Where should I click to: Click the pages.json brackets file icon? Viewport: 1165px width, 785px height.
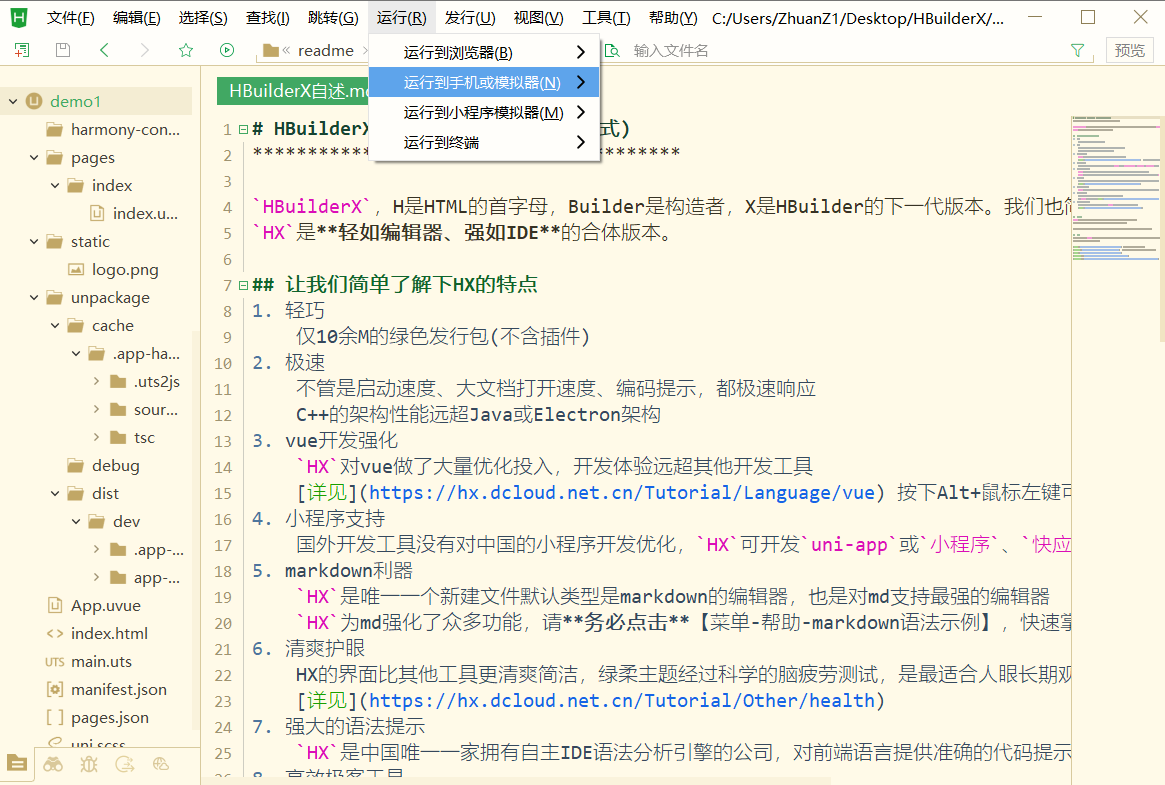55,717
